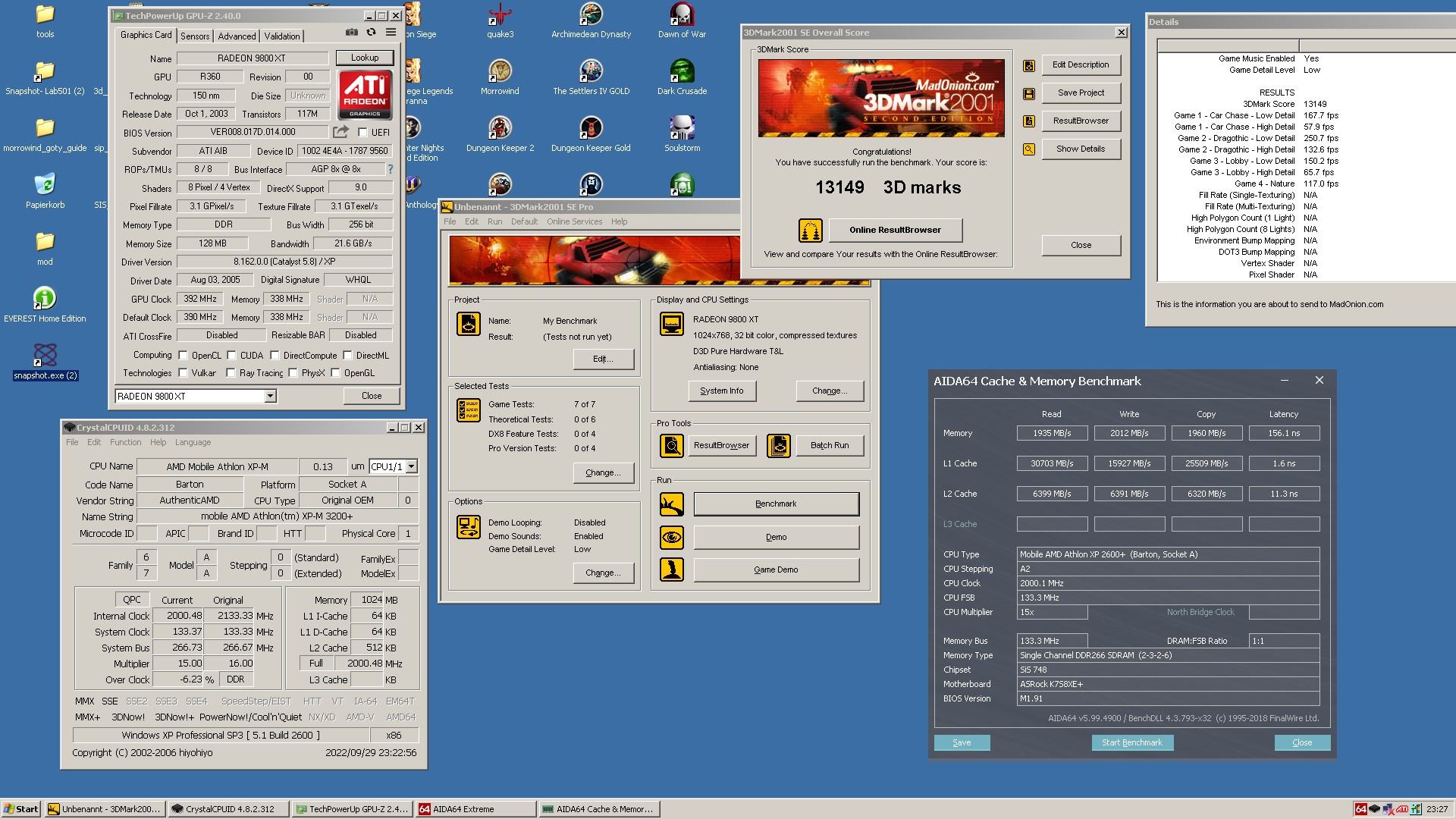Click the Memory Read value field in AIDA64
1456x819 pixels.
tap(1052, 433)
